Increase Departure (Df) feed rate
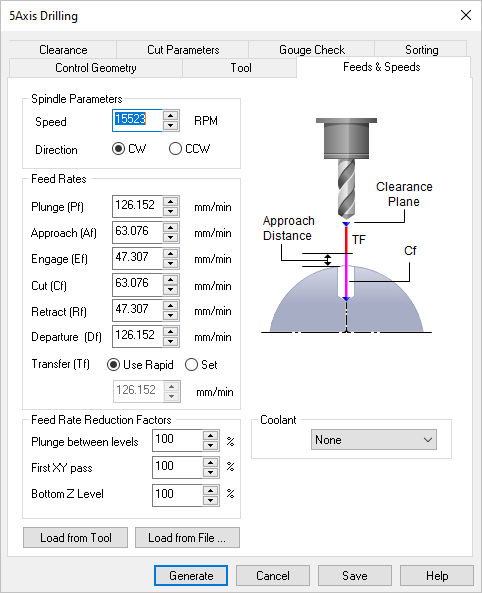Screen dimensions: 482x593 pyautogui.click(x=171, y=332)
